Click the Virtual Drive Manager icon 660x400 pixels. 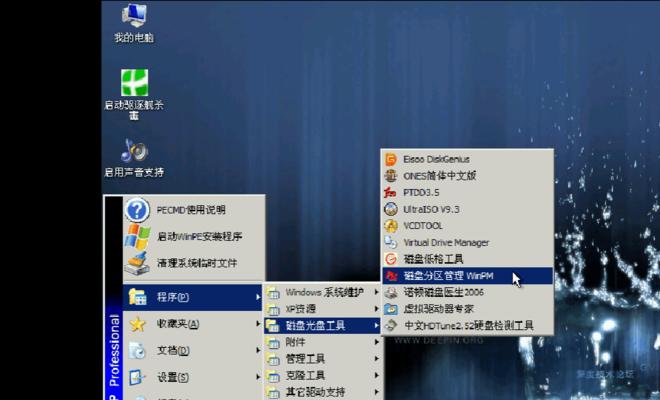click(x=391, y=243)
